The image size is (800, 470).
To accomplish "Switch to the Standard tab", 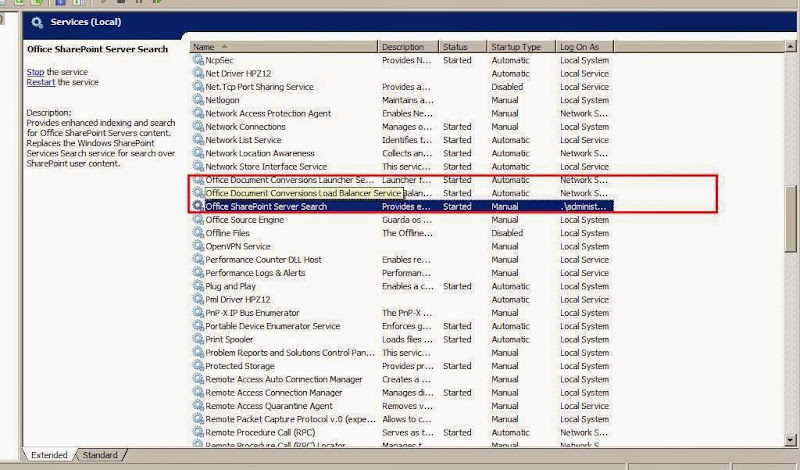I will (x=100, y=455).
